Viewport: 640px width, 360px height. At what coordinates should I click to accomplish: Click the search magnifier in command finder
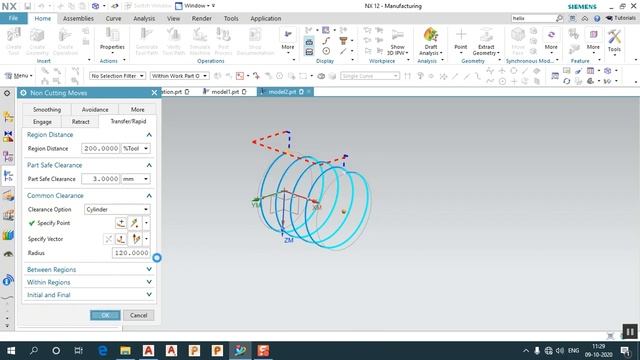click(559, 18)
